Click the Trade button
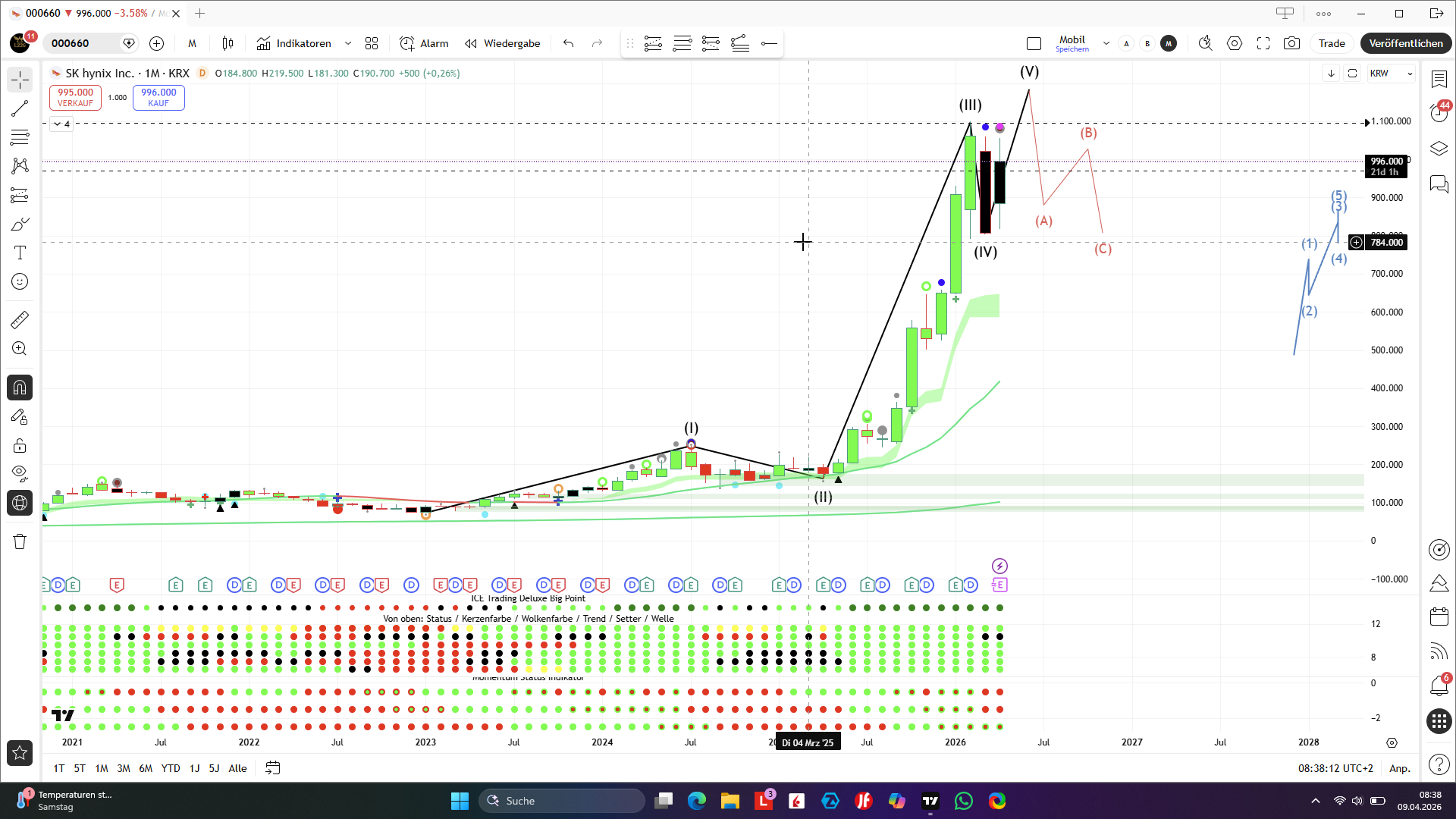 [x=1331, y=43]
